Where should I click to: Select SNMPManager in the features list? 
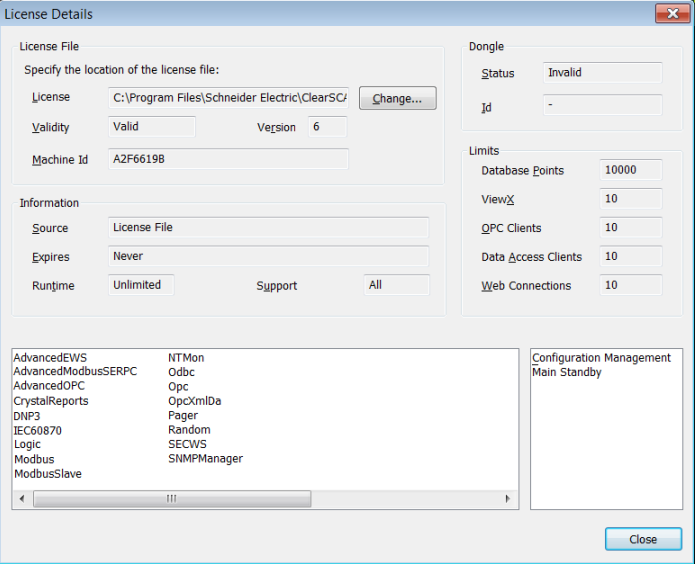(x=206, y=458)
